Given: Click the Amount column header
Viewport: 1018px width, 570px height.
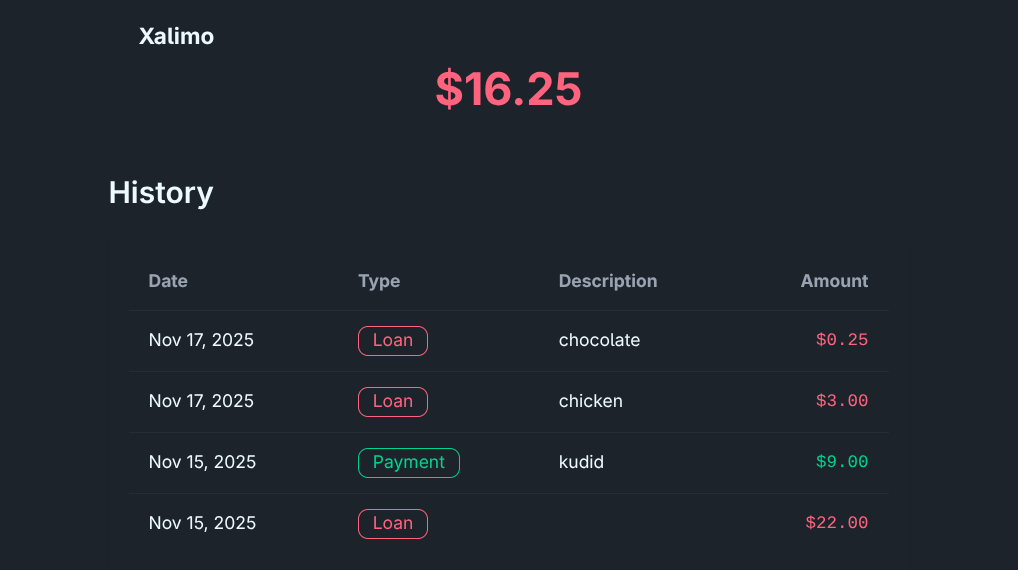Looking at the screenshot, I should 834,281.
